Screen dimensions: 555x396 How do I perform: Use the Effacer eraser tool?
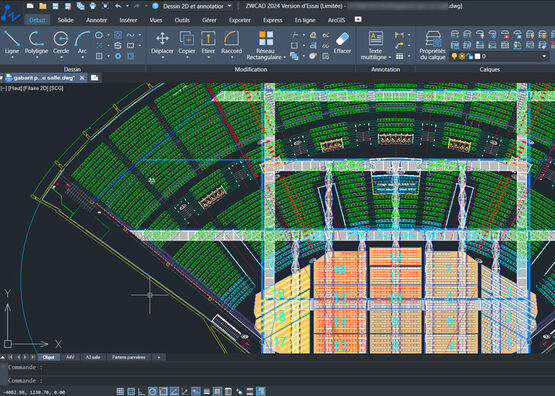coord(342,43)
